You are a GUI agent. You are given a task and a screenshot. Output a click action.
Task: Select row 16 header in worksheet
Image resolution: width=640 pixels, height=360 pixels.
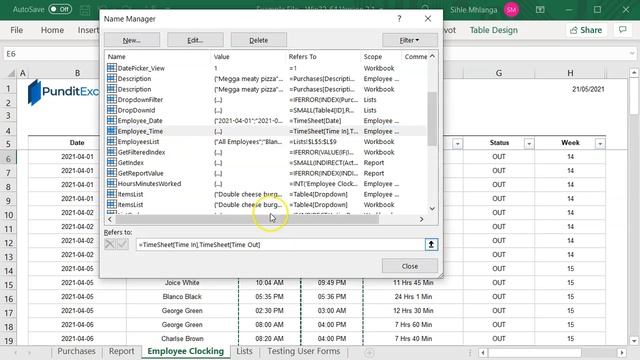[9, 298]
